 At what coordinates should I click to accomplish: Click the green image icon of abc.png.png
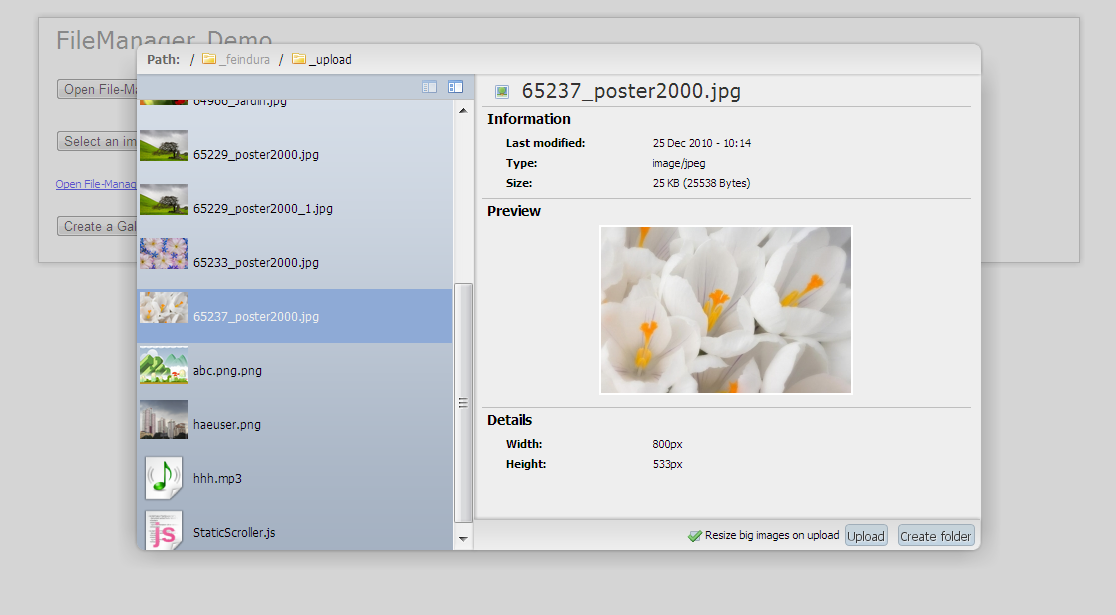tap(163, 370)
